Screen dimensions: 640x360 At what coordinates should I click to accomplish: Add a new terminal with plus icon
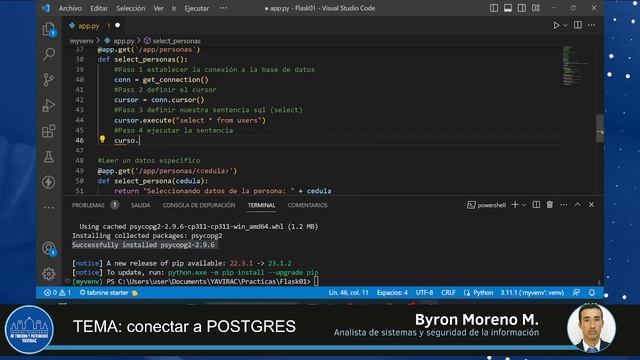click(x=515, y=204)
